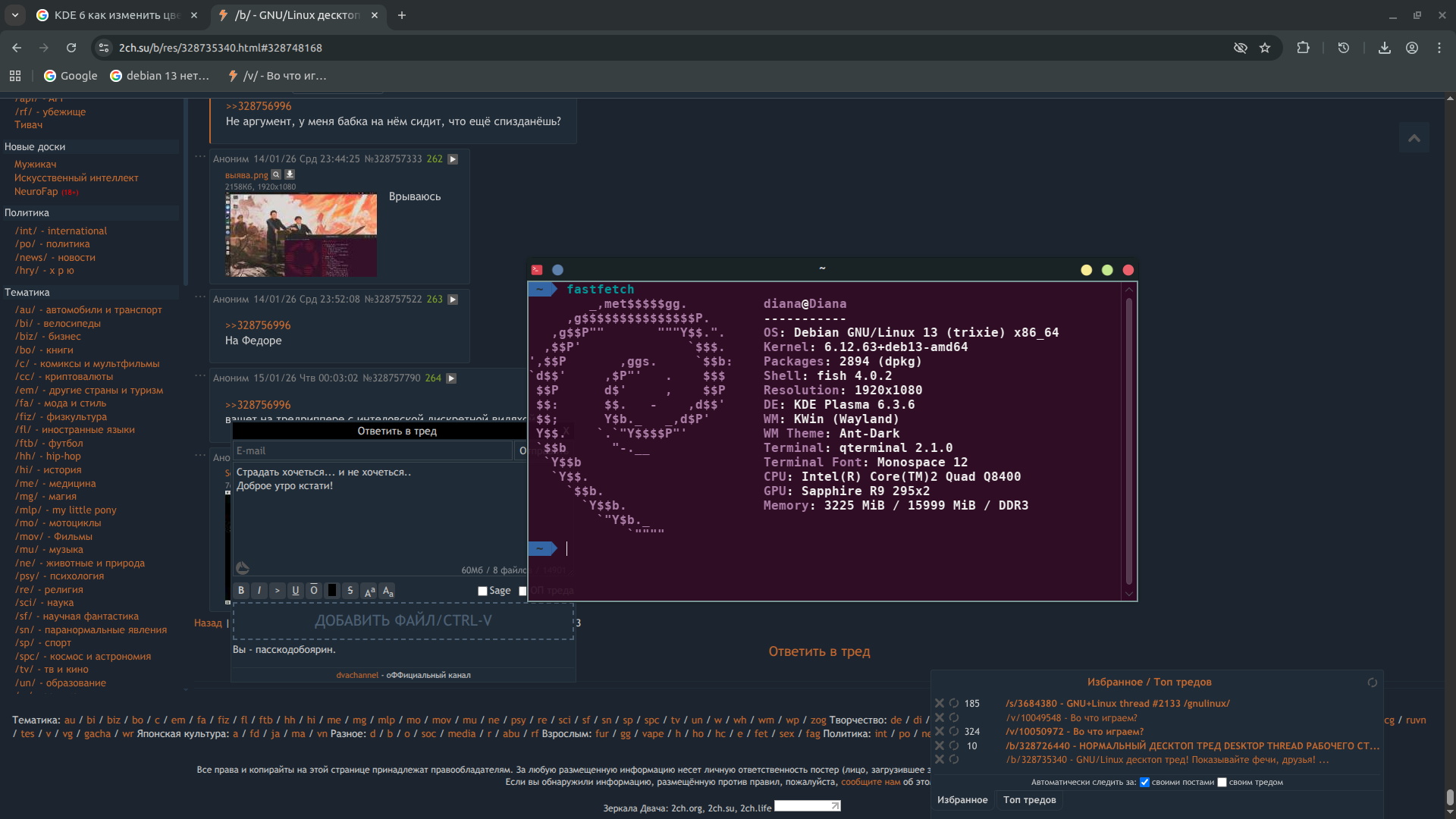The image size is (1456, 819).
Task: Pick the black spoiler color swatch button
Action: [332, 591]
